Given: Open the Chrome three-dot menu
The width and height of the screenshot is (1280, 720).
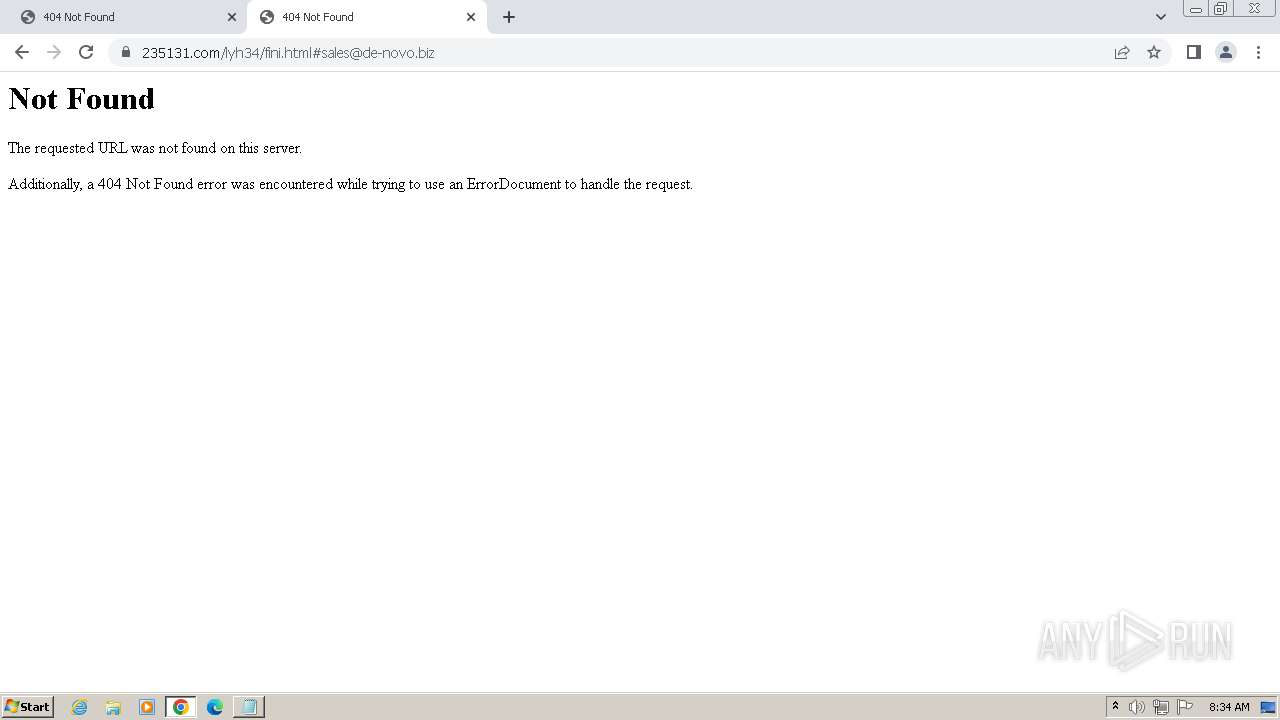Looking at the screenshot, I should click(x=1258, y=52).
